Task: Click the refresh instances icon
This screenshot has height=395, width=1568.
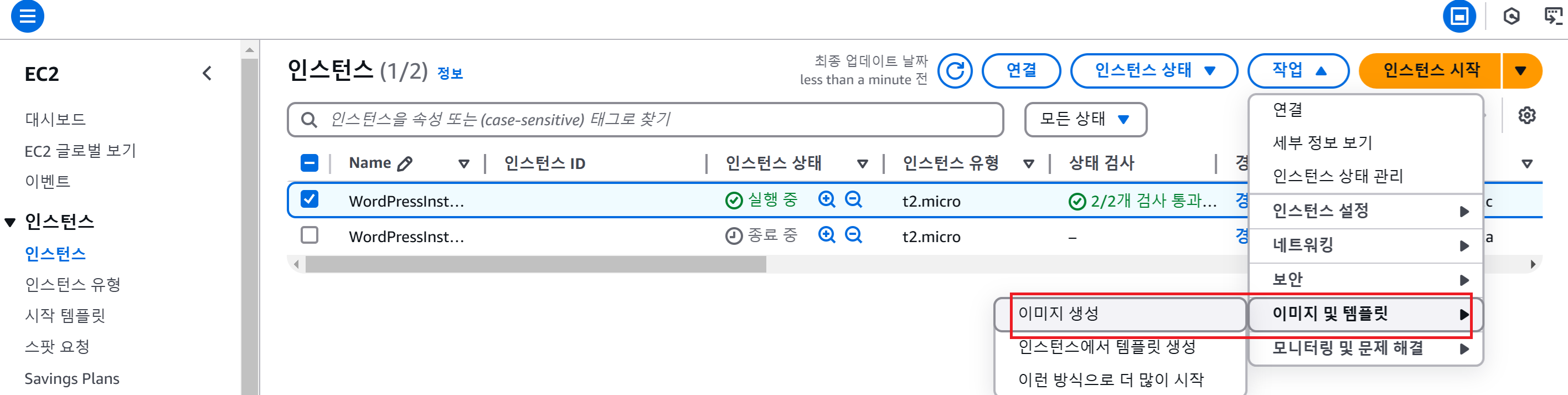Action: pyautogui.click(x=955, y=71)
